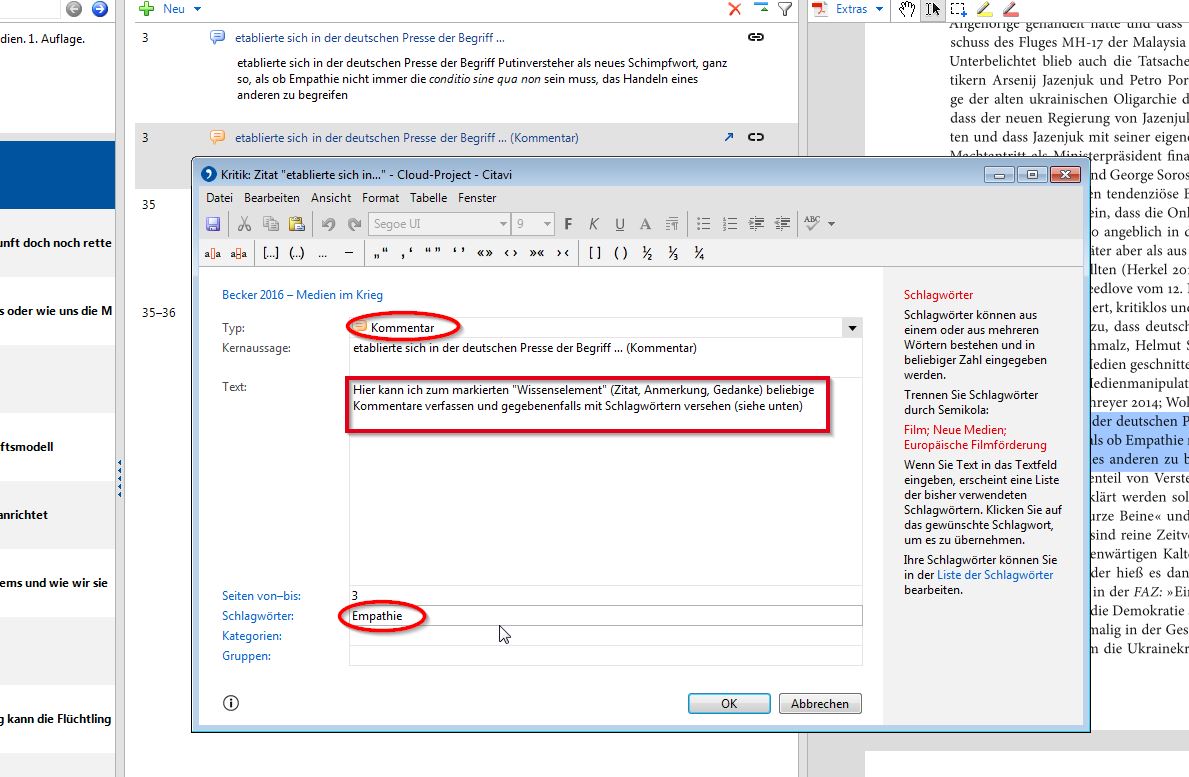Copy selection via the copy icon
The width and height of the screenshot is (1189, 777).
coord(271,224)
